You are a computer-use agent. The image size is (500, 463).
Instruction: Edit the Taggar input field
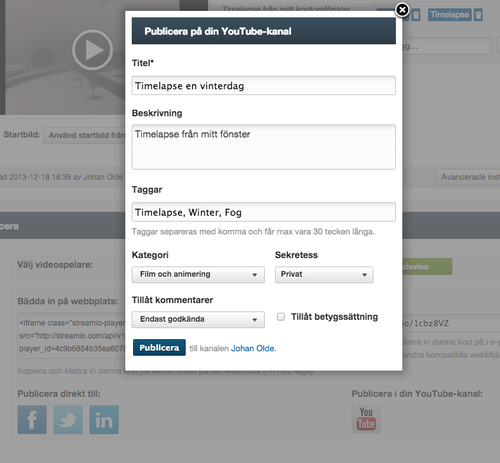coord(264,212)
